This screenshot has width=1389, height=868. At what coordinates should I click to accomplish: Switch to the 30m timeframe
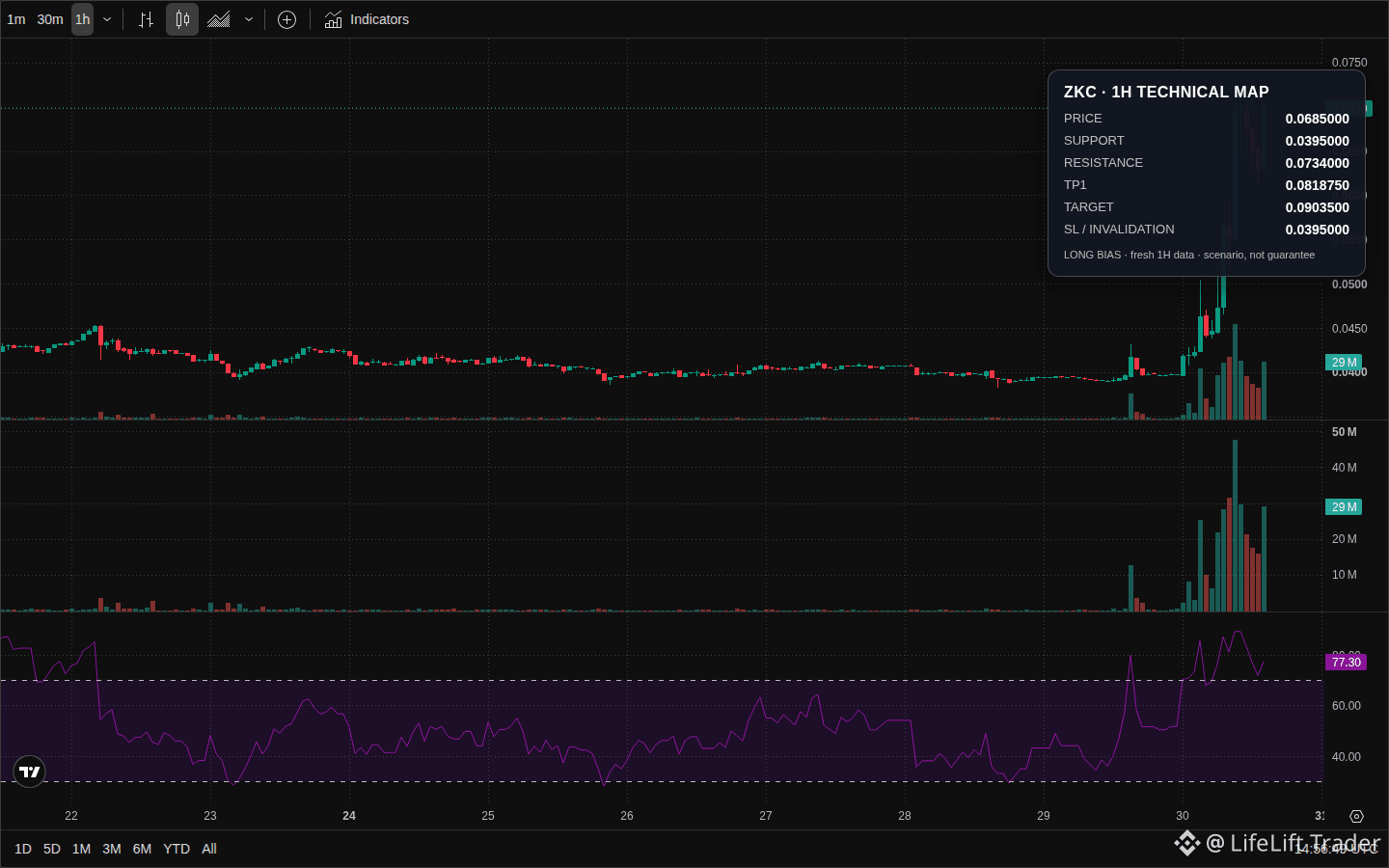50,19
